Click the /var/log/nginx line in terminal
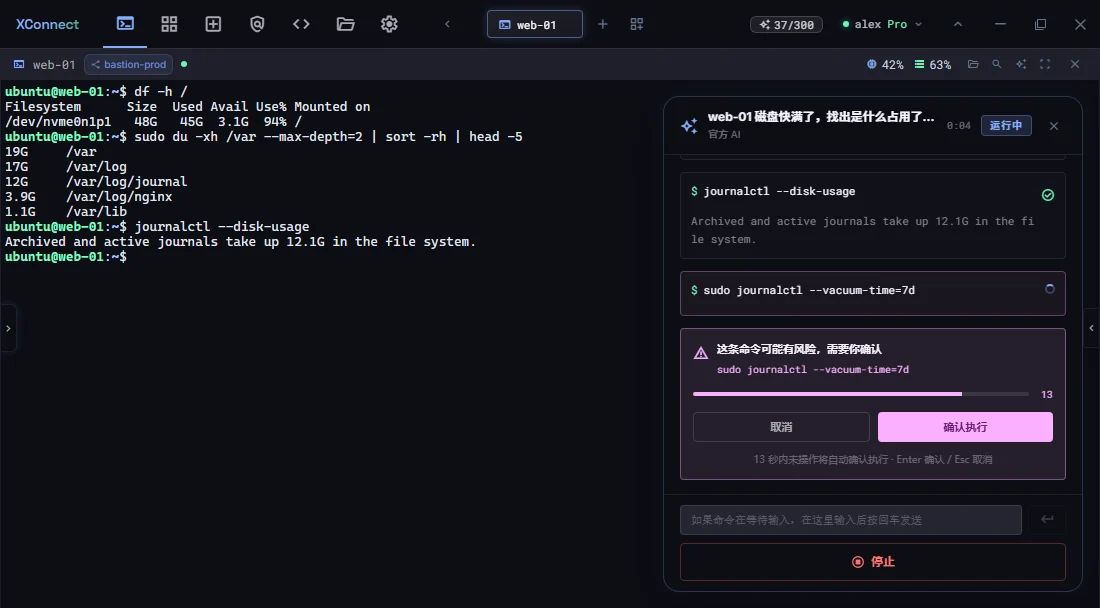The width and height of the screenshot is (1100, 608). coord(88,196)
